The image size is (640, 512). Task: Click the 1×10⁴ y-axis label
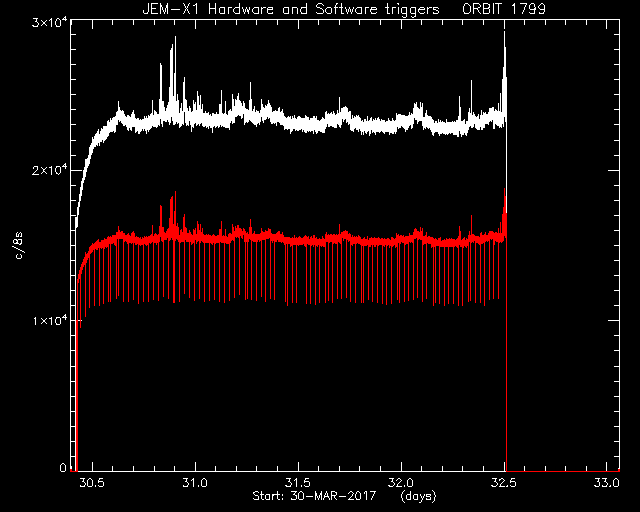coord(49,320)
